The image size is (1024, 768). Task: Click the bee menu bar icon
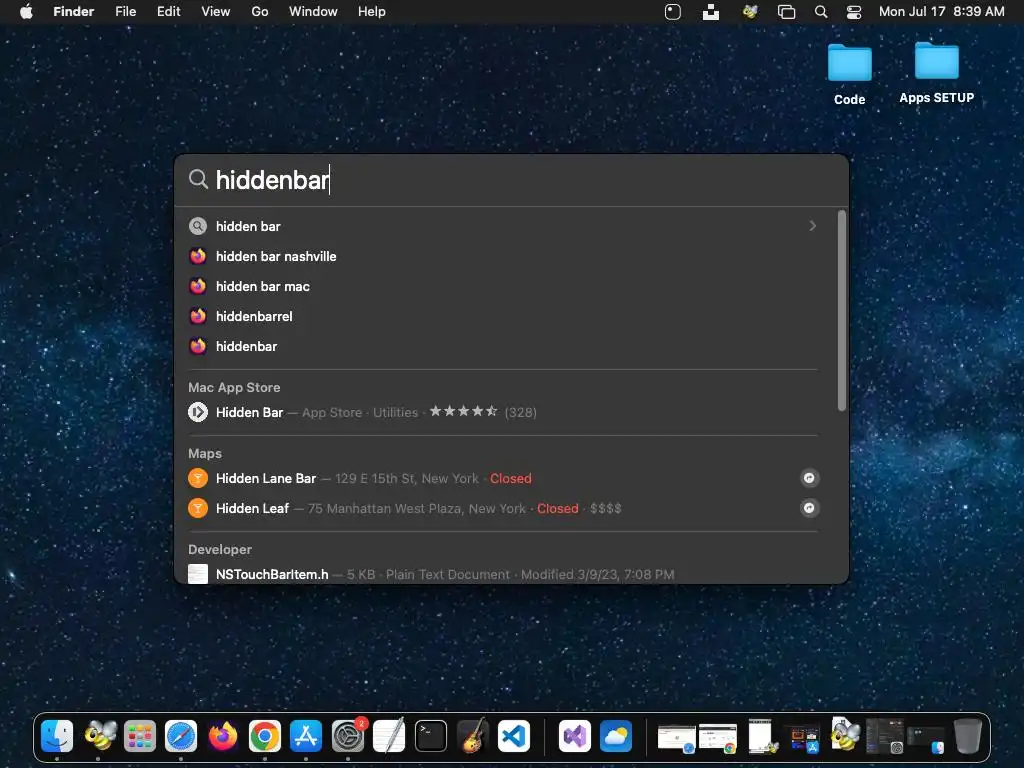point(750,12)
